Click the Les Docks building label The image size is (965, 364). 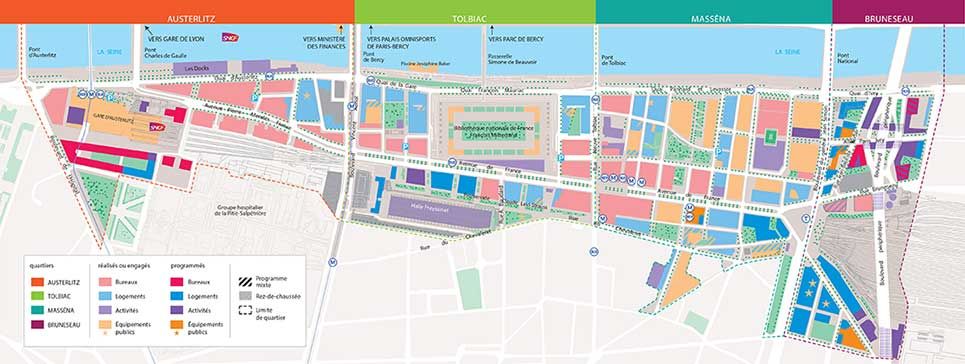198,68
